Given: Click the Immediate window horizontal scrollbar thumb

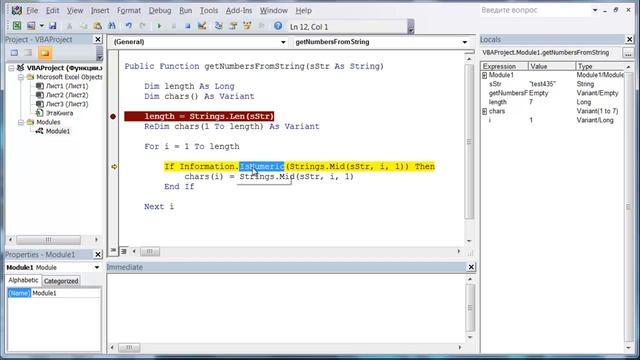Looking at the screenshot, I should tap(129, 347).
